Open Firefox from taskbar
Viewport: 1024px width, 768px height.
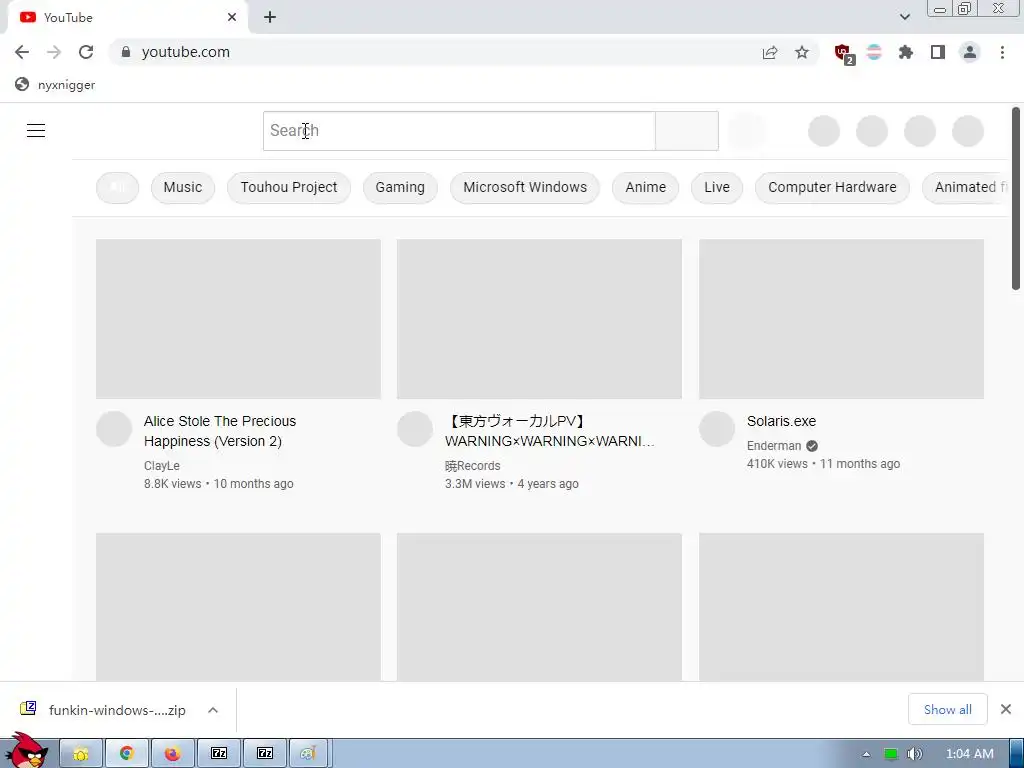click(172, 754)
